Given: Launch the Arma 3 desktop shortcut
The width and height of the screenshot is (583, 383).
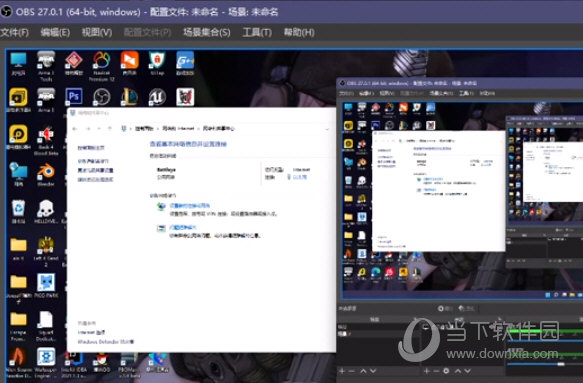Looking at the screenshot, I should click(46, 100).
